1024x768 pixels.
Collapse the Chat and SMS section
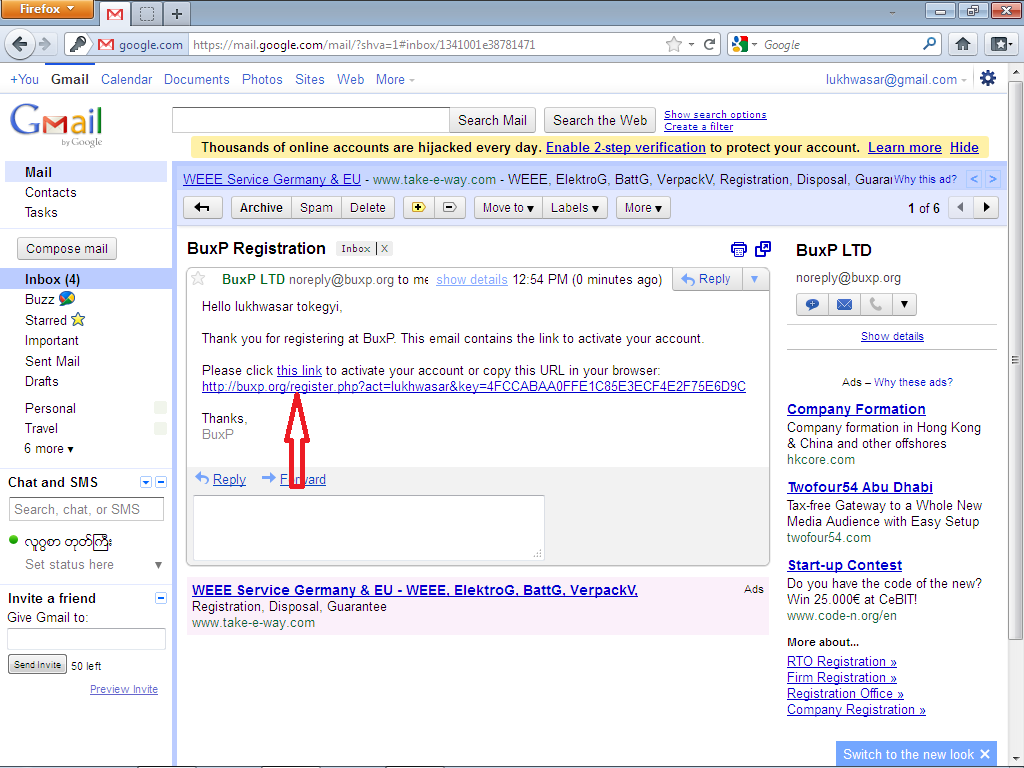click(161, 482)
